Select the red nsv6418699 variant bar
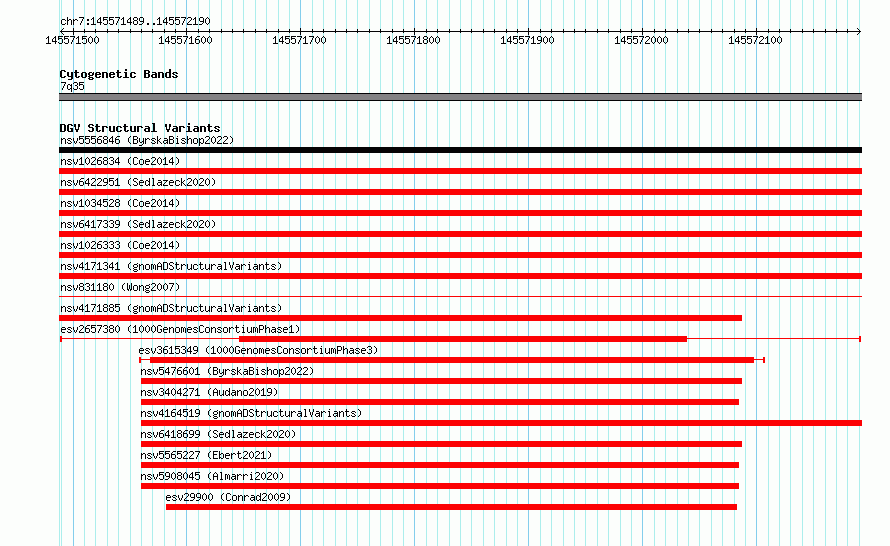The width and height of the screenshot is (890, 546). pyautogui.click(x=441, y=444)
